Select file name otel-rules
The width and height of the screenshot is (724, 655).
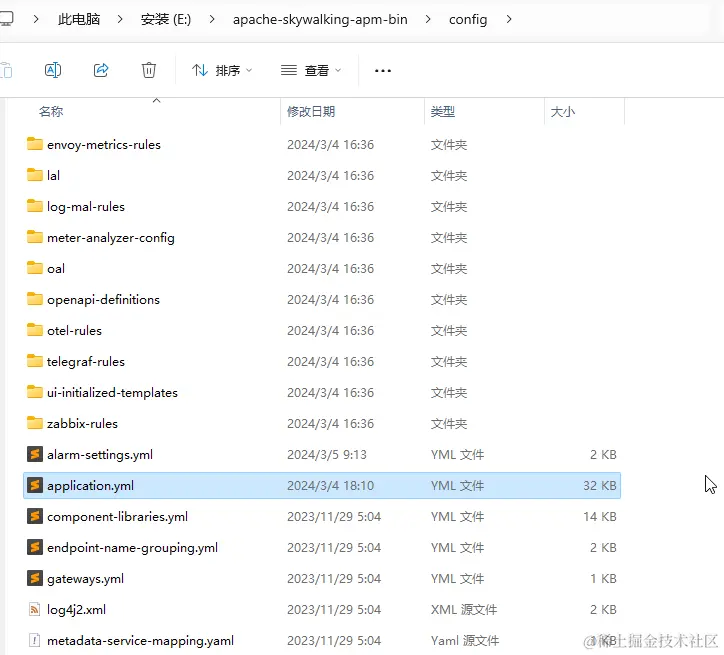(74, 331)
